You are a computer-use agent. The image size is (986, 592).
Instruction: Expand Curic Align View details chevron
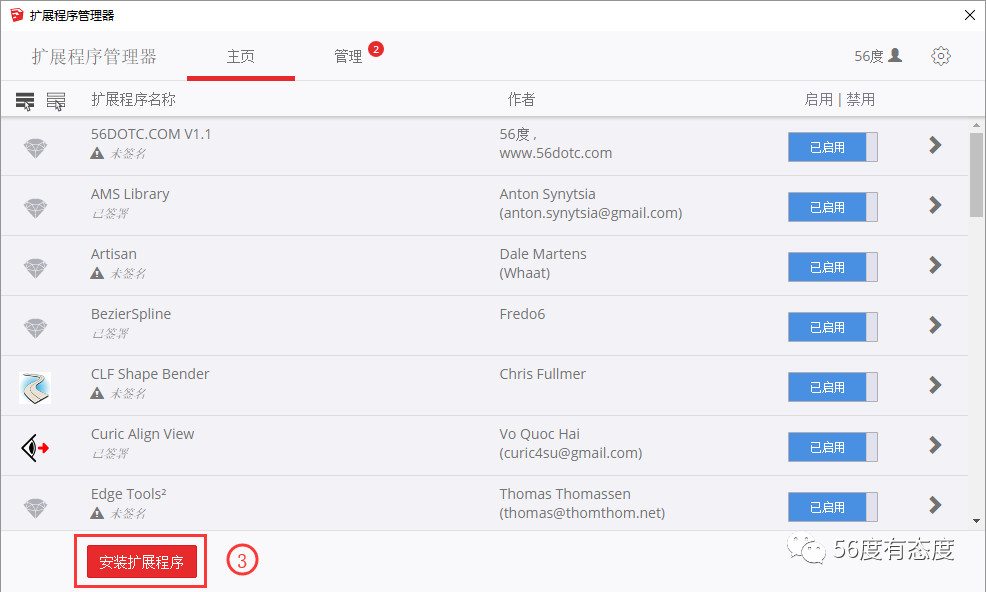click(935, 445)
